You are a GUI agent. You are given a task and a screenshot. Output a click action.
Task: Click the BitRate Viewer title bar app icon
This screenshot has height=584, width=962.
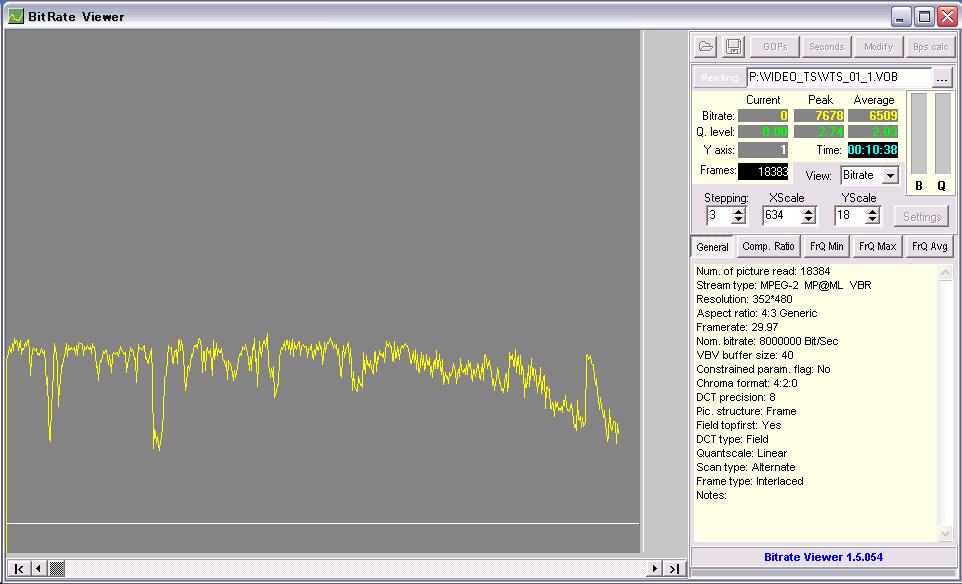[16, 17]
